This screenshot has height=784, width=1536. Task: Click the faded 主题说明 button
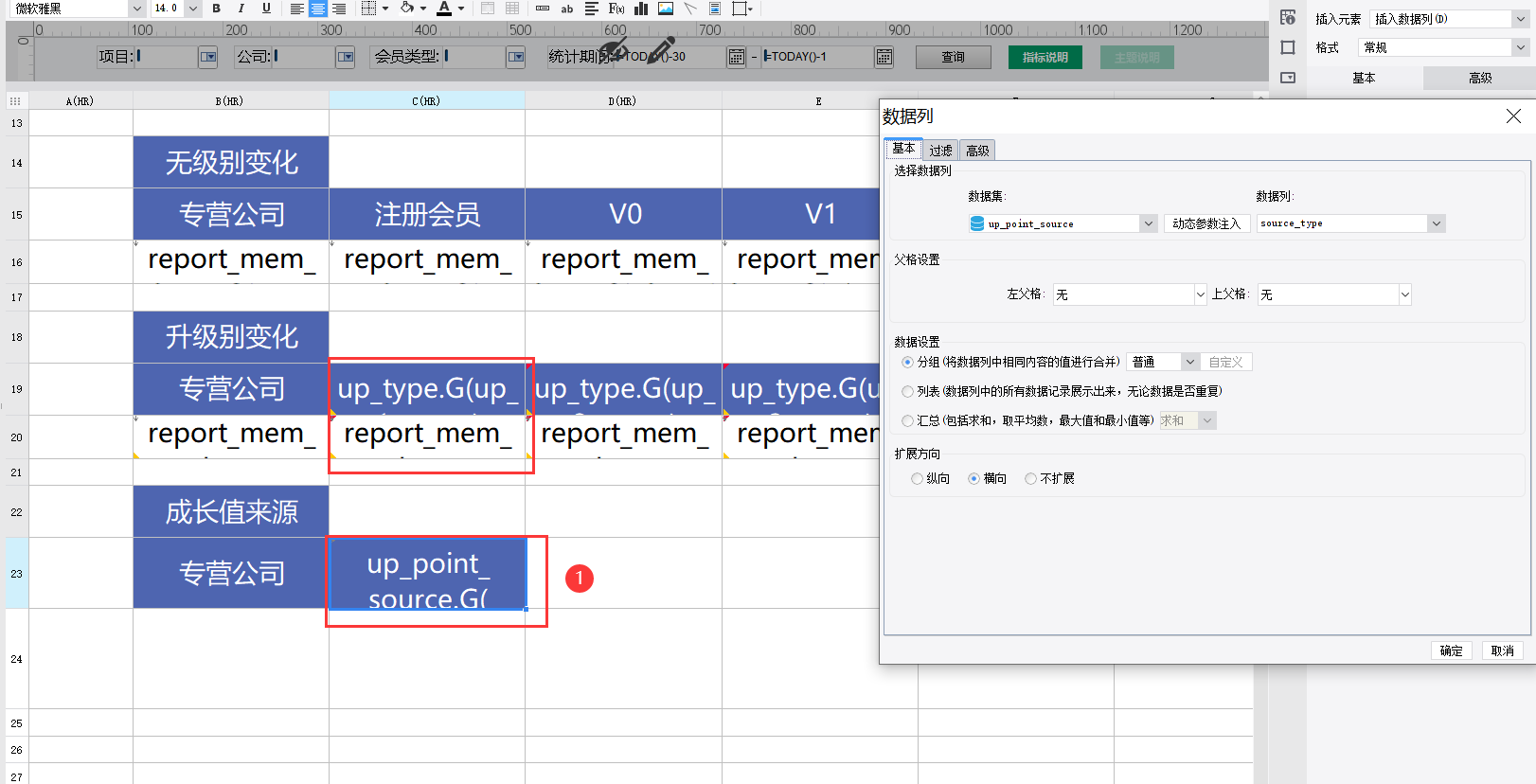pyautogui.click(x=1137, y=57)
